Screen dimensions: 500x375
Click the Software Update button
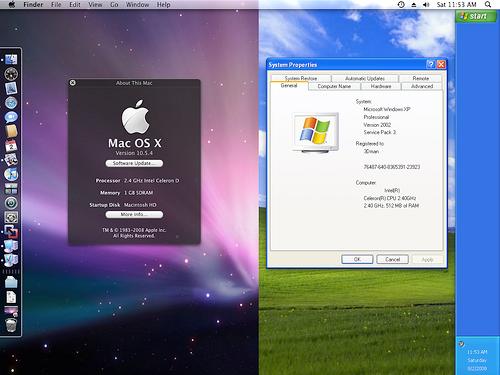134,163
